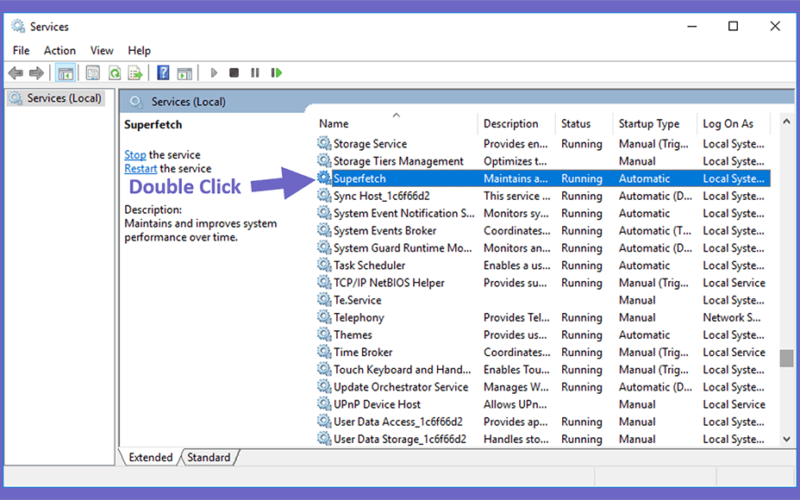Viewport: 800px width, 500px height.
Task: Click 'Monitors sy...' description cell
Action: 516,213
